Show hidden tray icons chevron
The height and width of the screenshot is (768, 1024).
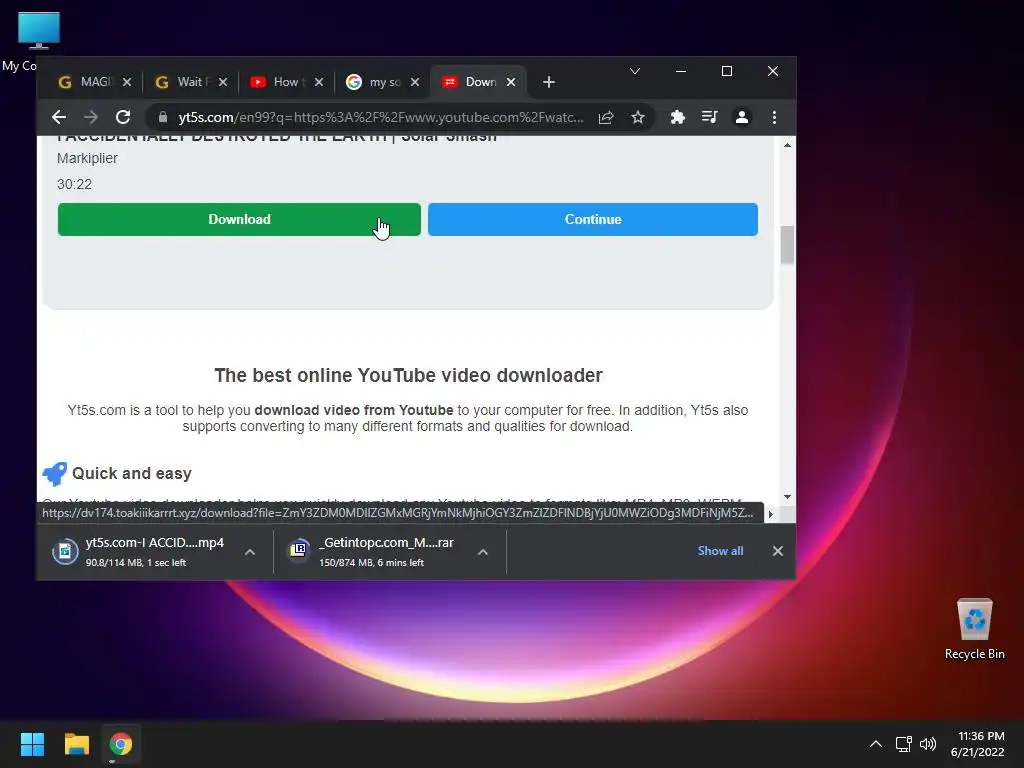point(876,744)
